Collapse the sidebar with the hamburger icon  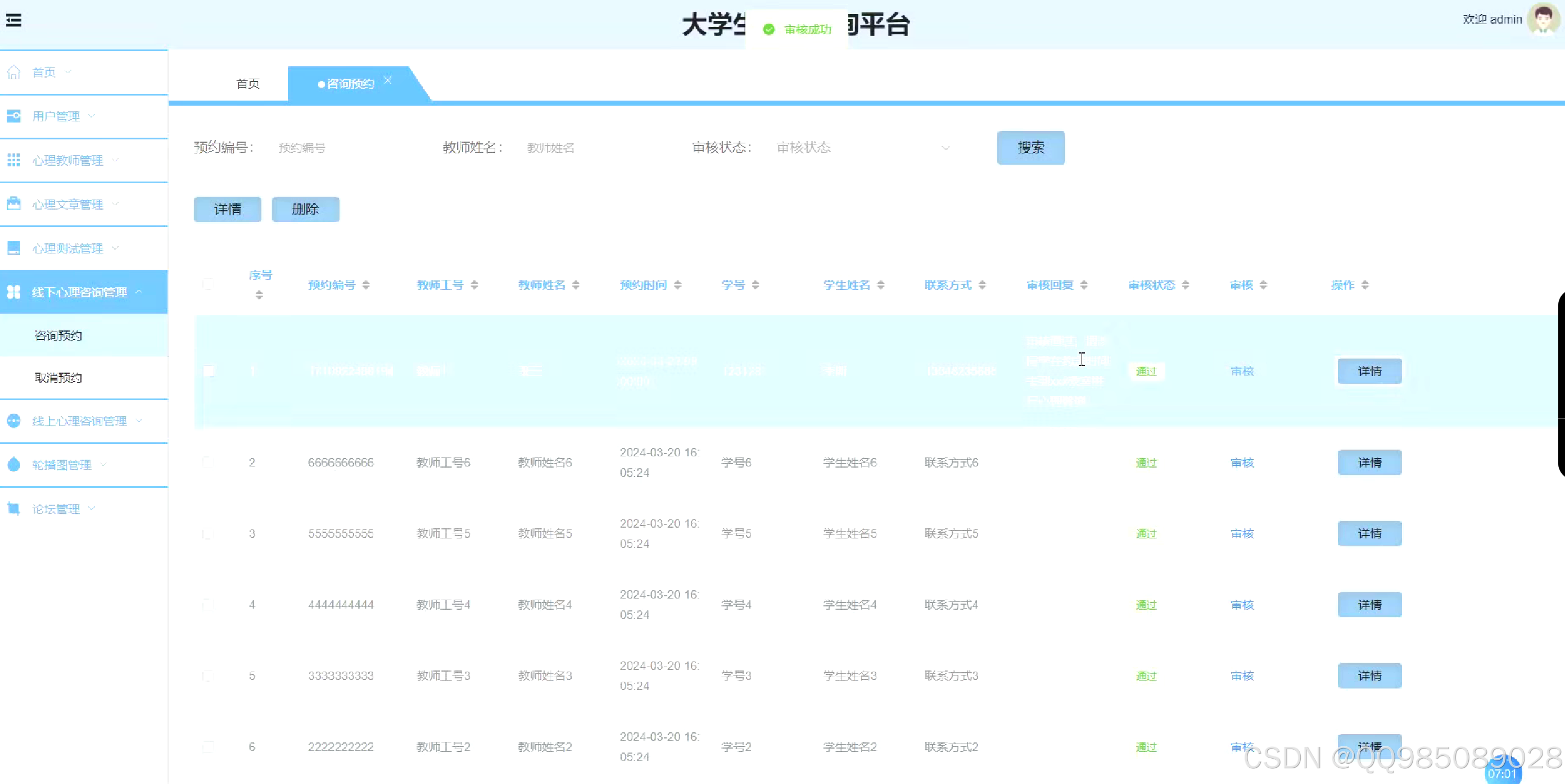[x=14, y=20]
